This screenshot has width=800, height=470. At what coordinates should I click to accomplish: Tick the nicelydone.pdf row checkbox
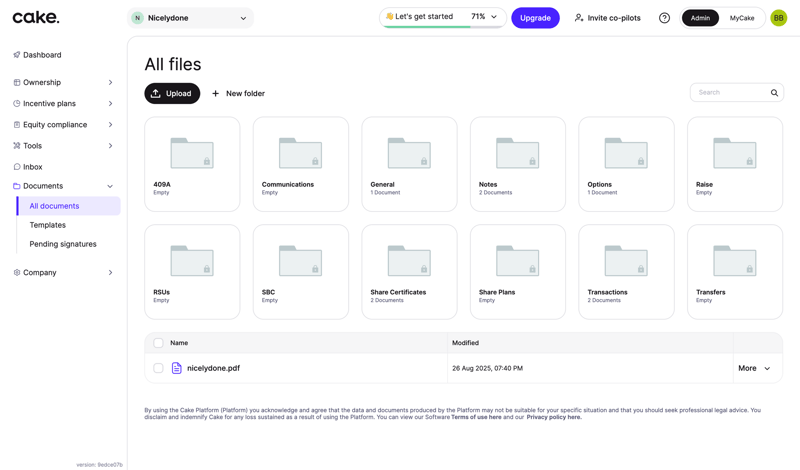(158, 368)
